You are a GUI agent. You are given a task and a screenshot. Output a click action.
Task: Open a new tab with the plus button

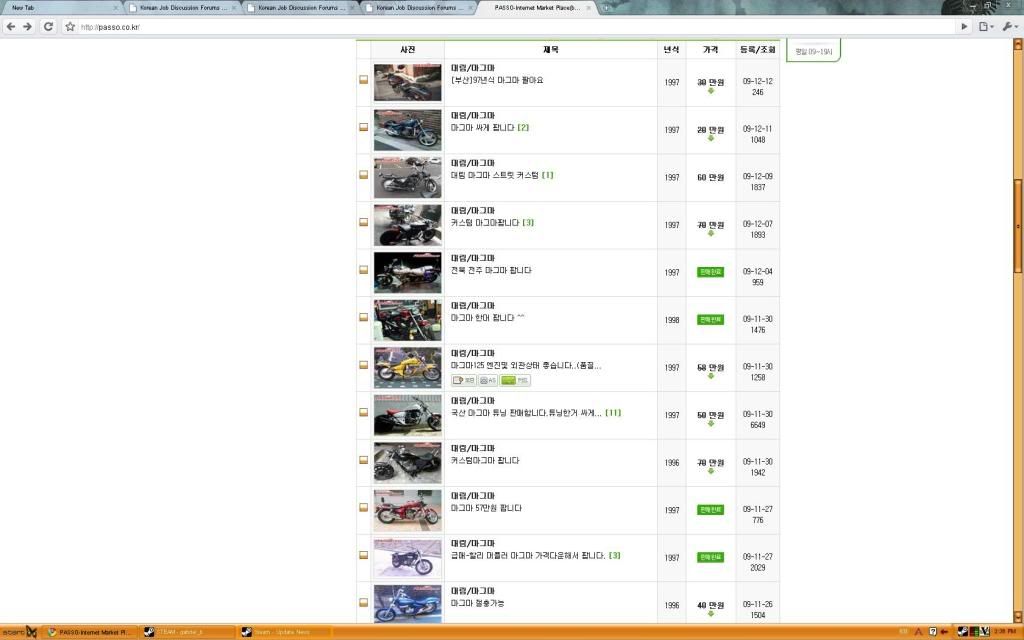pos(606,8)
